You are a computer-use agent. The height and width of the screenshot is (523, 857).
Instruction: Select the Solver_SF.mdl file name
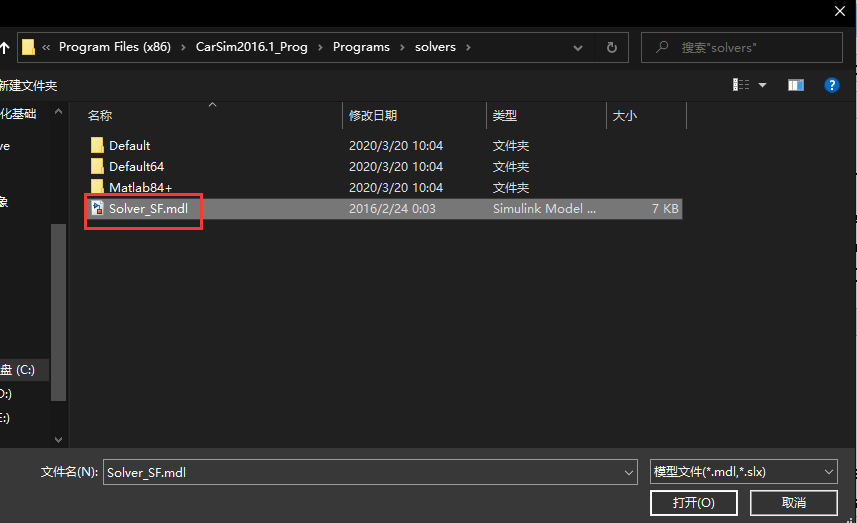148,208
